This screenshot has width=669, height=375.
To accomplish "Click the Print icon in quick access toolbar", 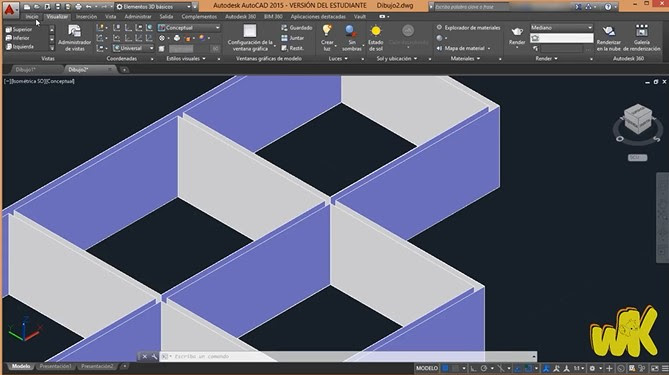I will coord(78,7).
